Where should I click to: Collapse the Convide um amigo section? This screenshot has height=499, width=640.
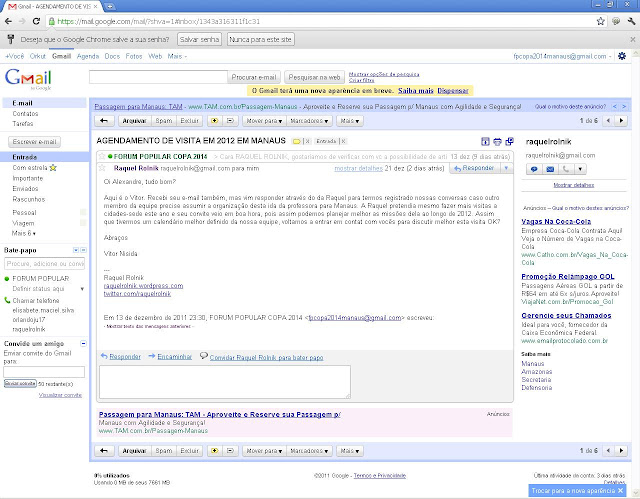tap(83, 344)
